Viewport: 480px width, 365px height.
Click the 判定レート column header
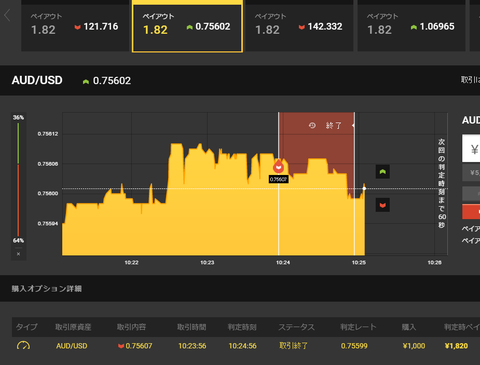(358, 327)
